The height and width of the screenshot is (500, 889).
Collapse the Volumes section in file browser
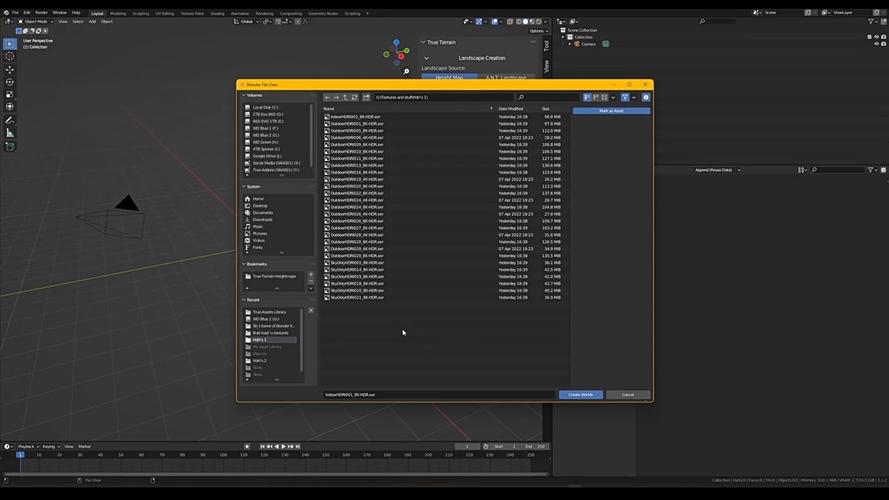point(244,95)
